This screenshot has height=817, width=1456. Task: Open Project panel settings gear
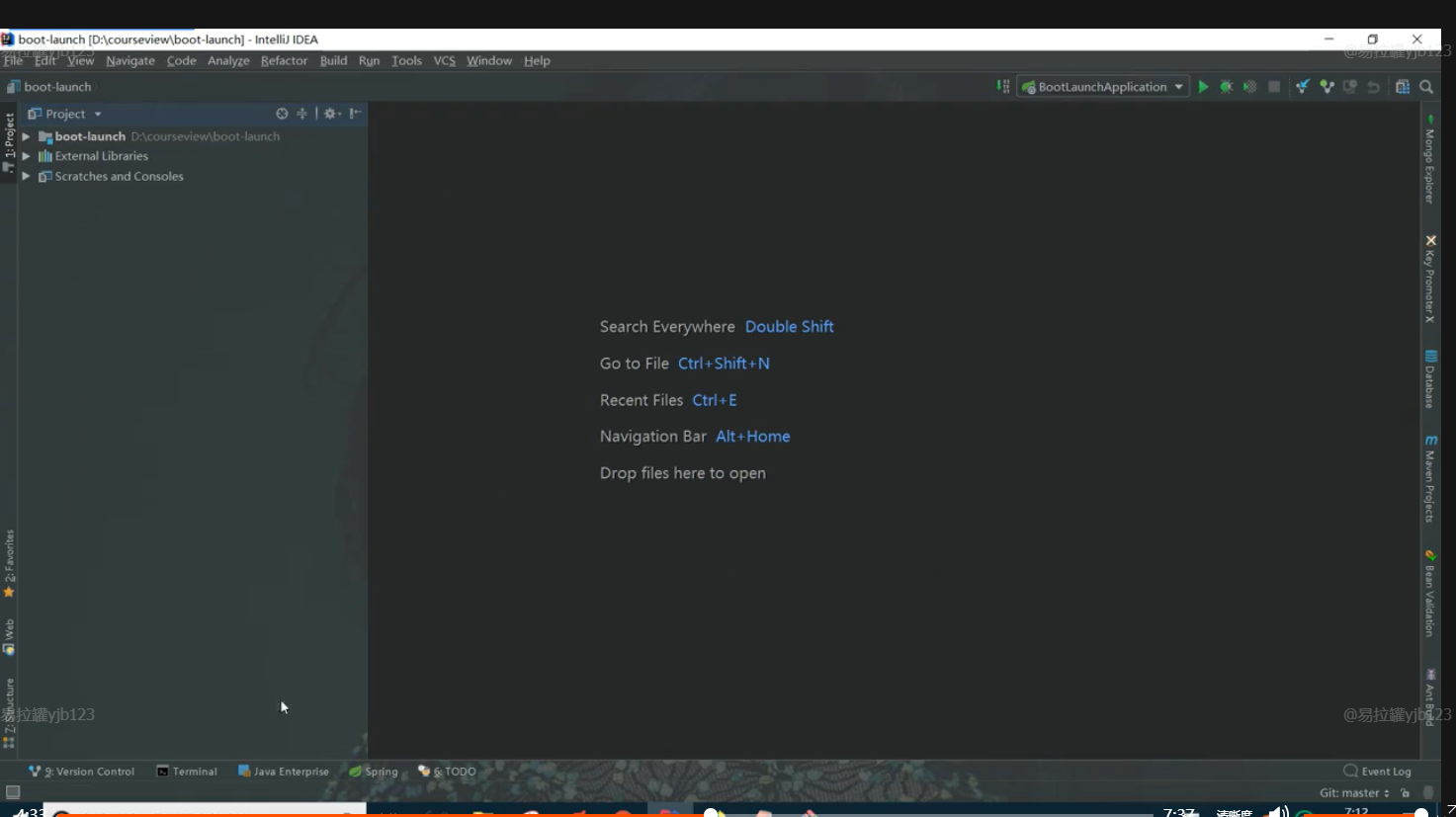[331, 114]
